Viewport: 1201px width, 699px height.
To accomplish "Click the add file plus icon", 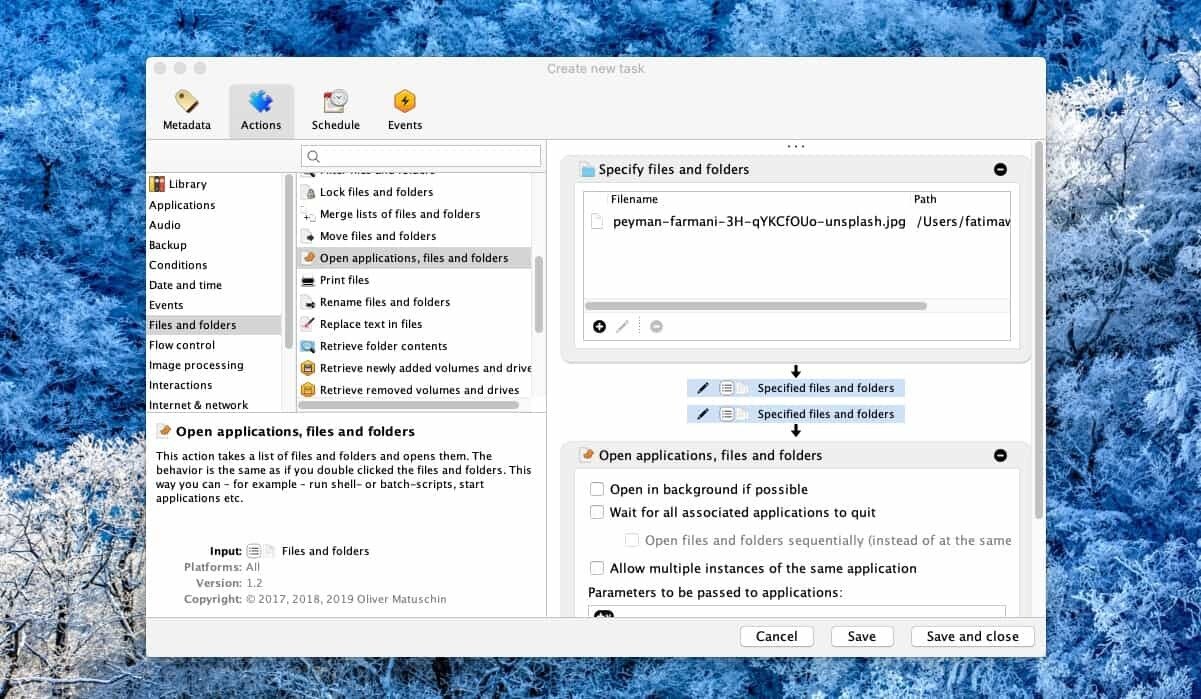I will pyautogui.click(x=599, y=326).
